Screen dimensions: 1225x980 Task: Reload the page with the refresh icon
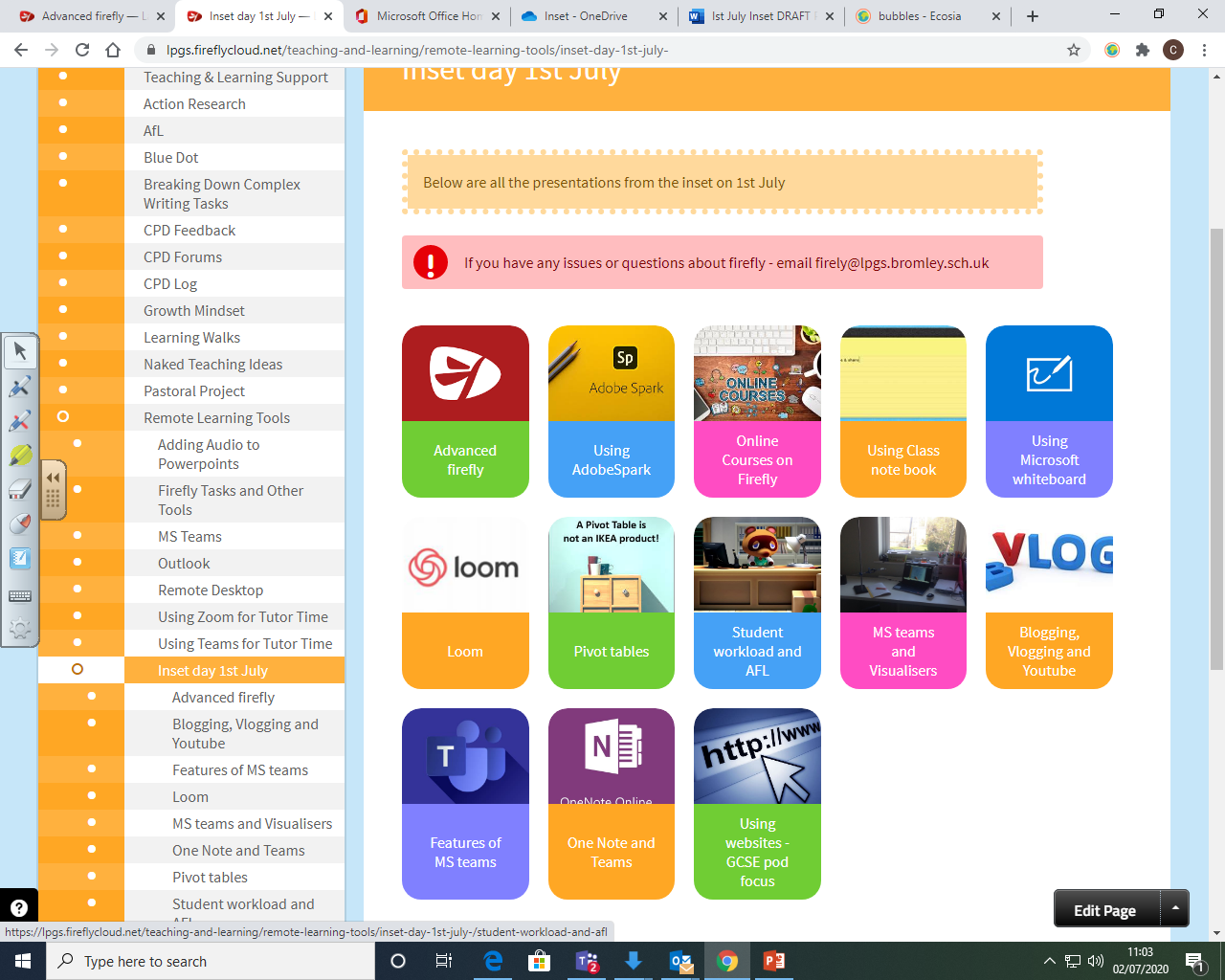pos(82,50)
